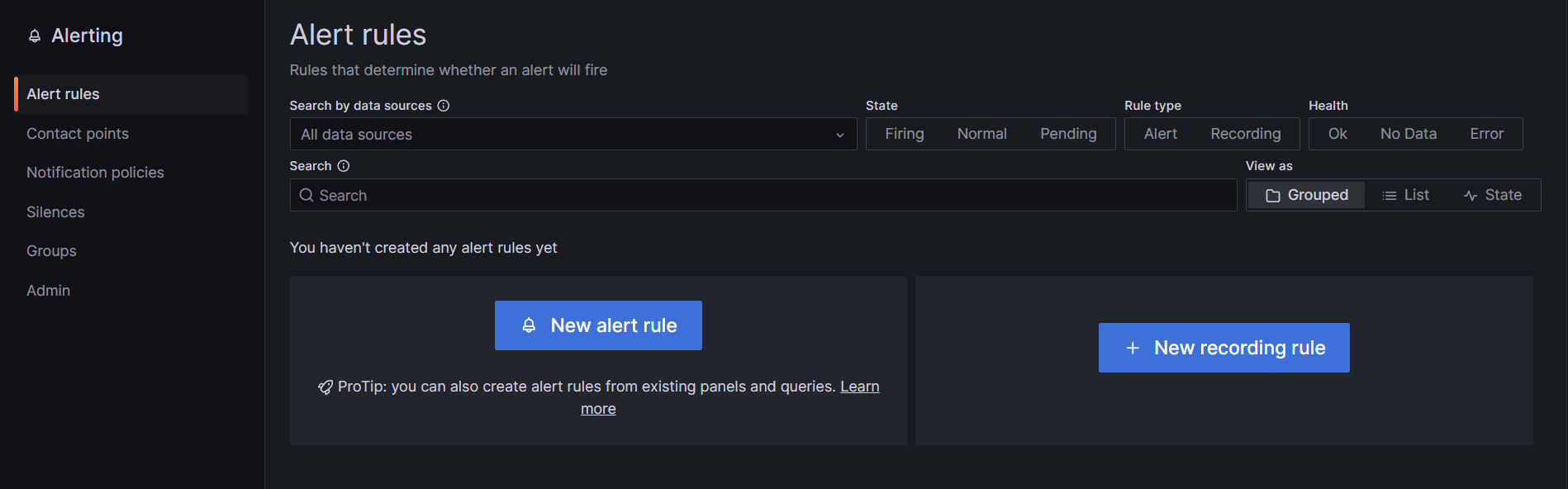Click the Alerting bell icon in sidebar

point(34,36)
